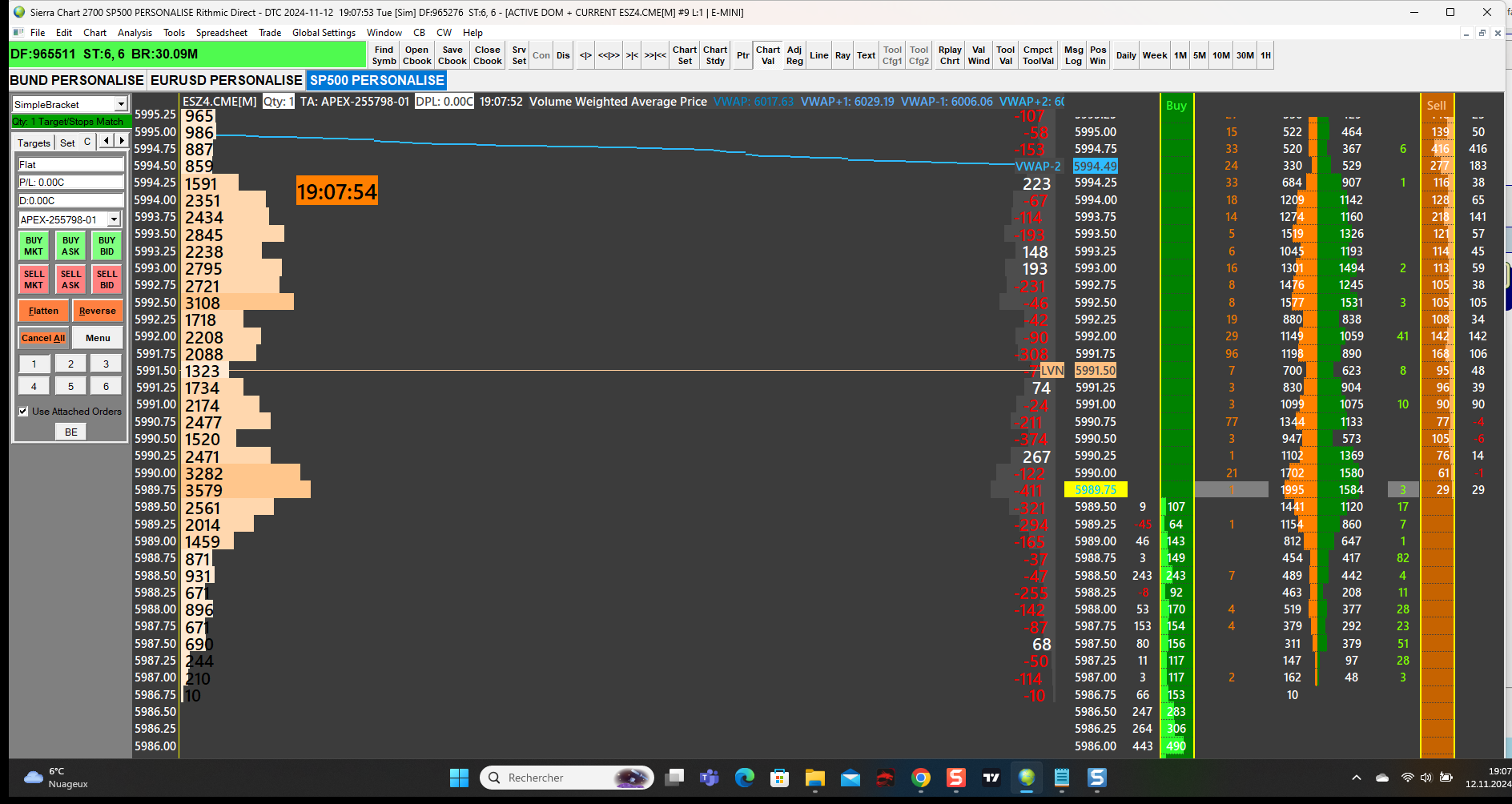1512x804 pixels.
Task: Select the Adjust Regions tool
Action: click(x=794, y=55)
